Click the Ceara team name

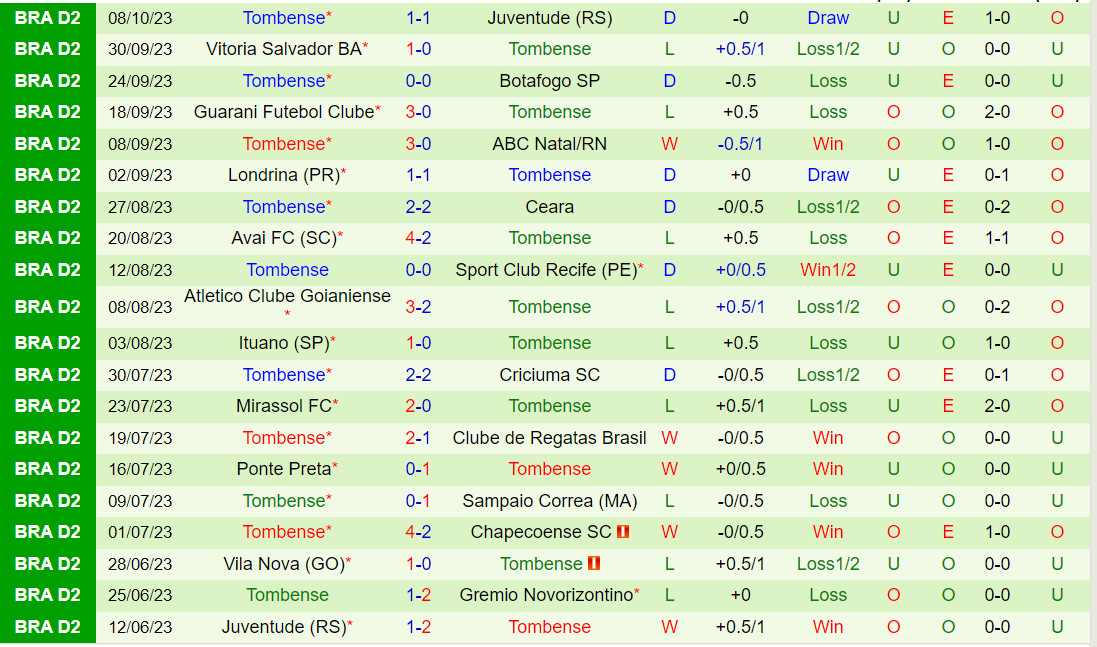coord(549,207)
